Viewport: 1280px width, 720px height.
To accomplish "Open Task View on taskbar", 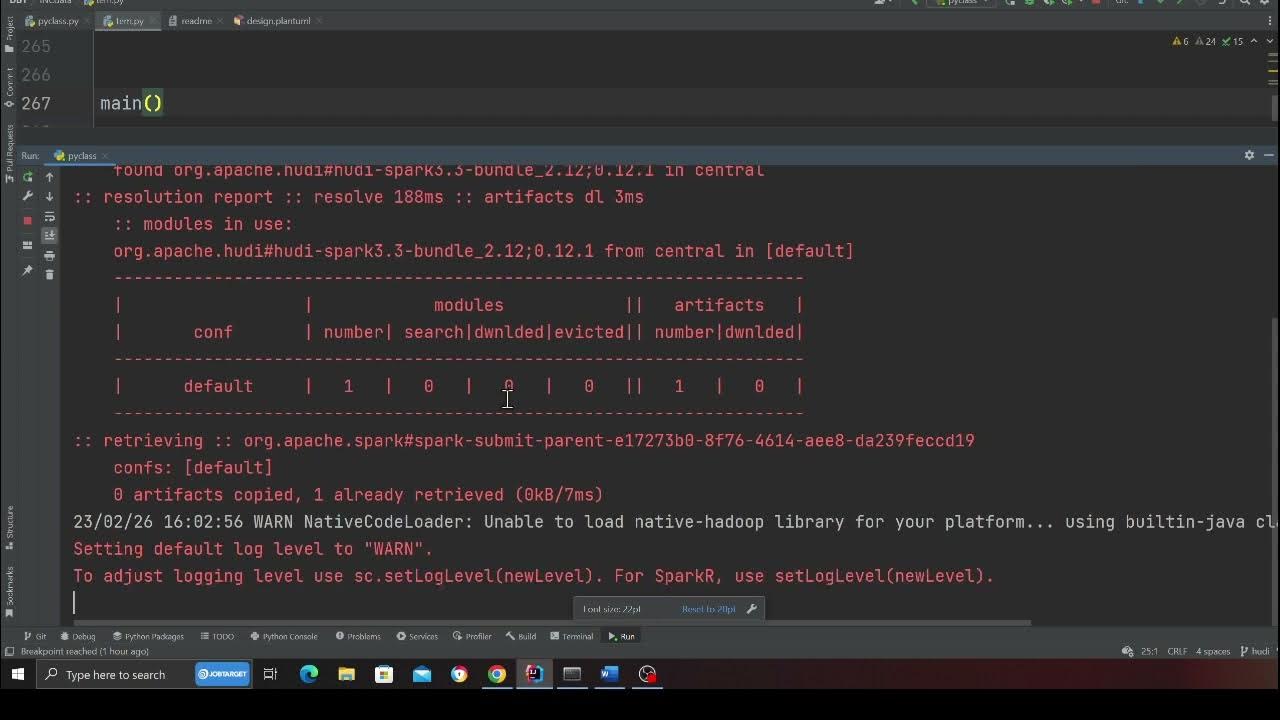I will 270,675.
